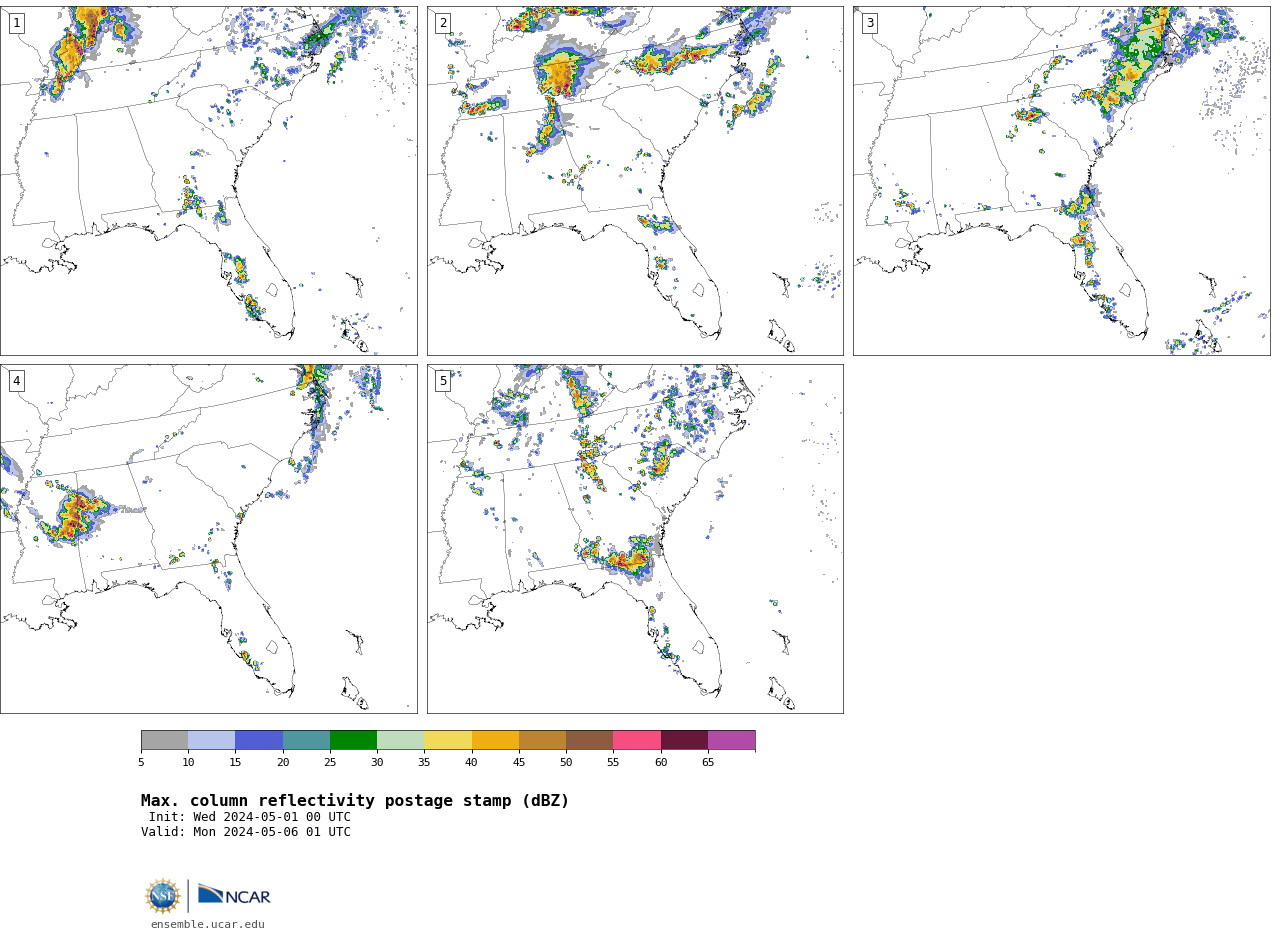Click the Init: Wed 2024-05-01 00 UTC text
The height and width of the screenshot is (936, 1280).
[x=250, y=817]
